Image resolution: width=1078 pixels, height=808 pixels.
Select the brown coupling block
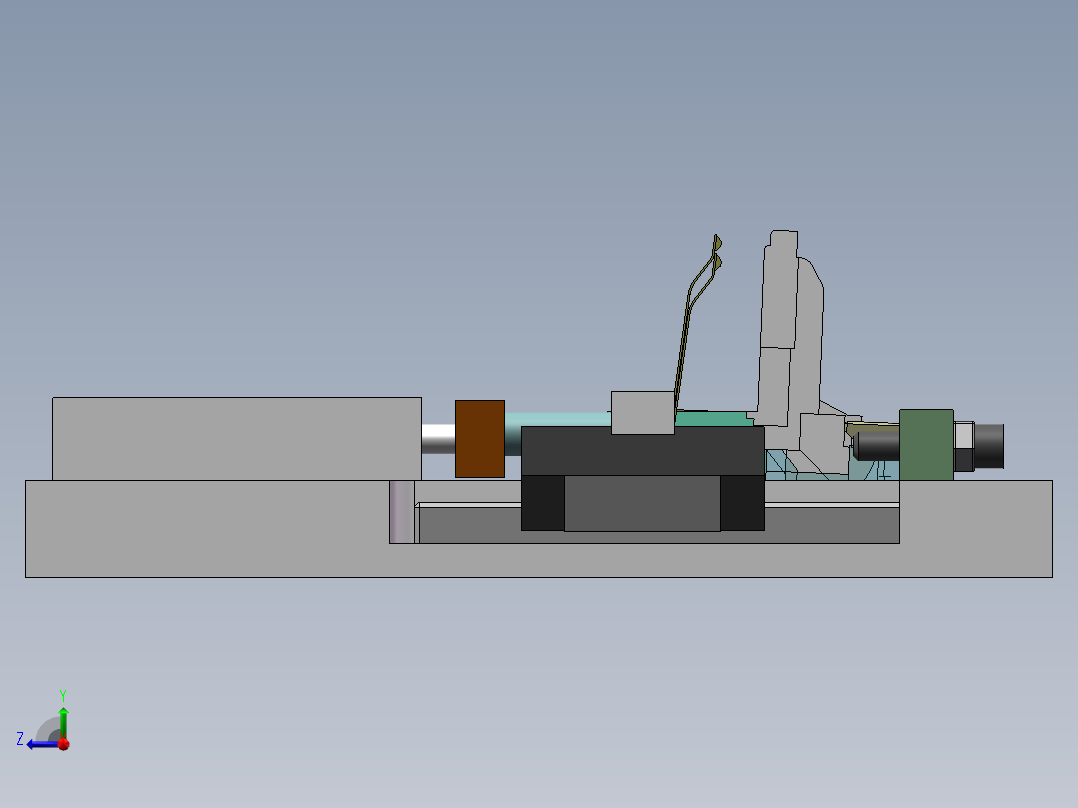(x=480, y=439)
